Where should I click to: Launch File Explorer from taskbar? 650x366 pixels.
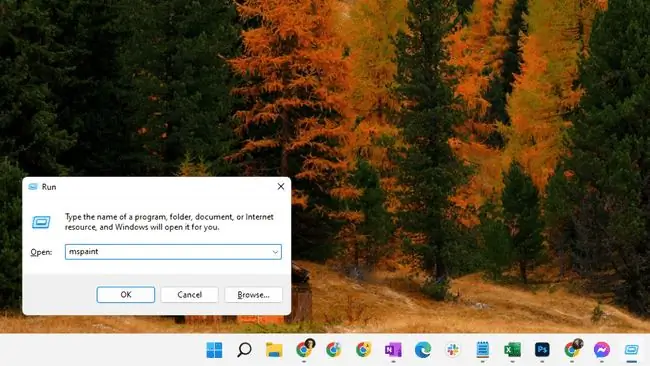click(x=274, y=350)
